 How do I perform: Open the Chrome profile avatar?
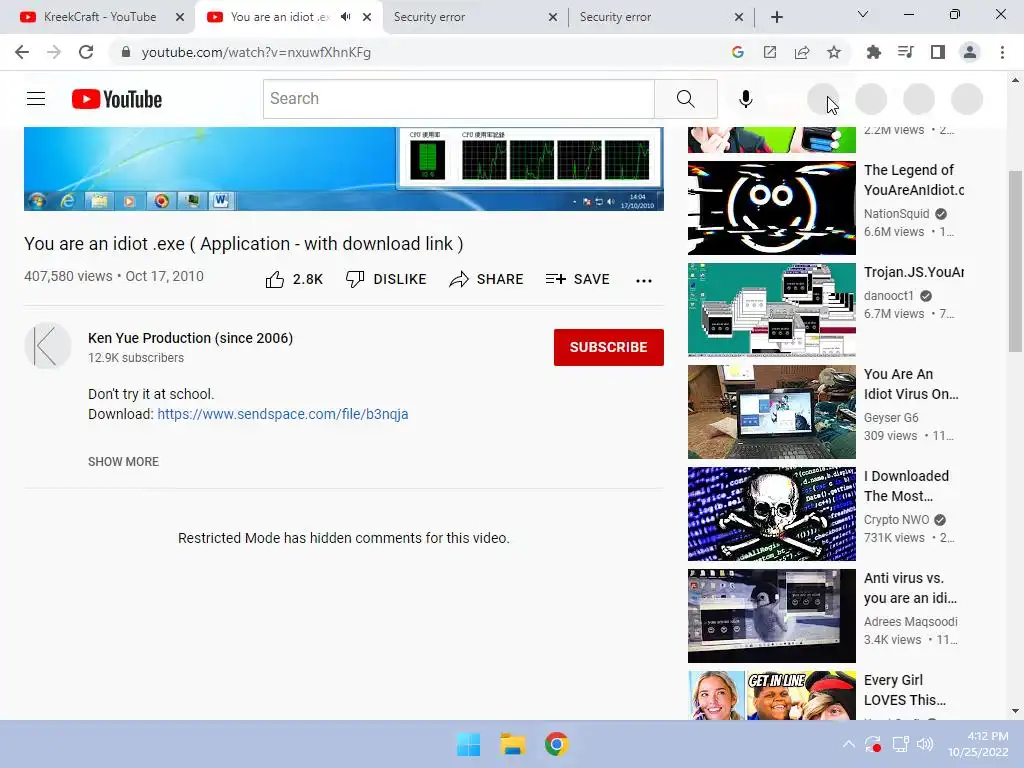click(970, 52)
